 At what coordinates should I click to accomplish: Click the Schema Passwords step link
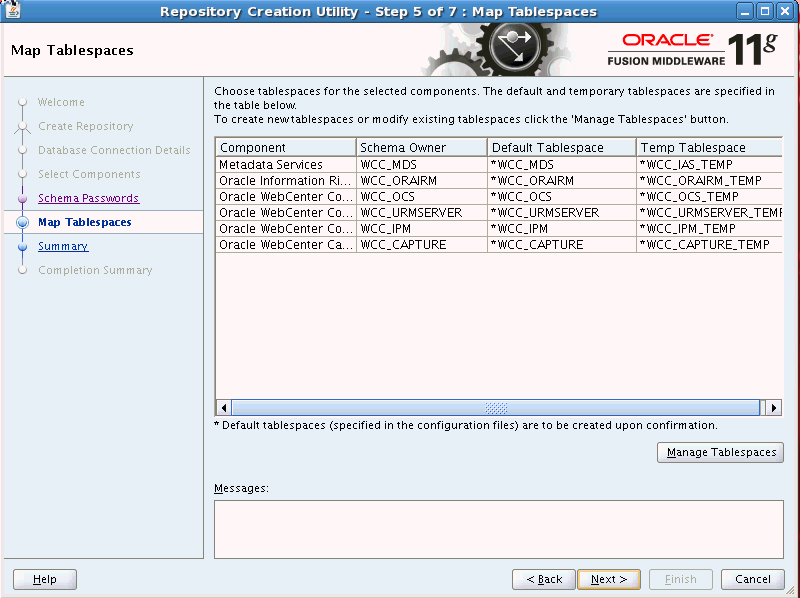pyautogui.click(x=88, y=198)
